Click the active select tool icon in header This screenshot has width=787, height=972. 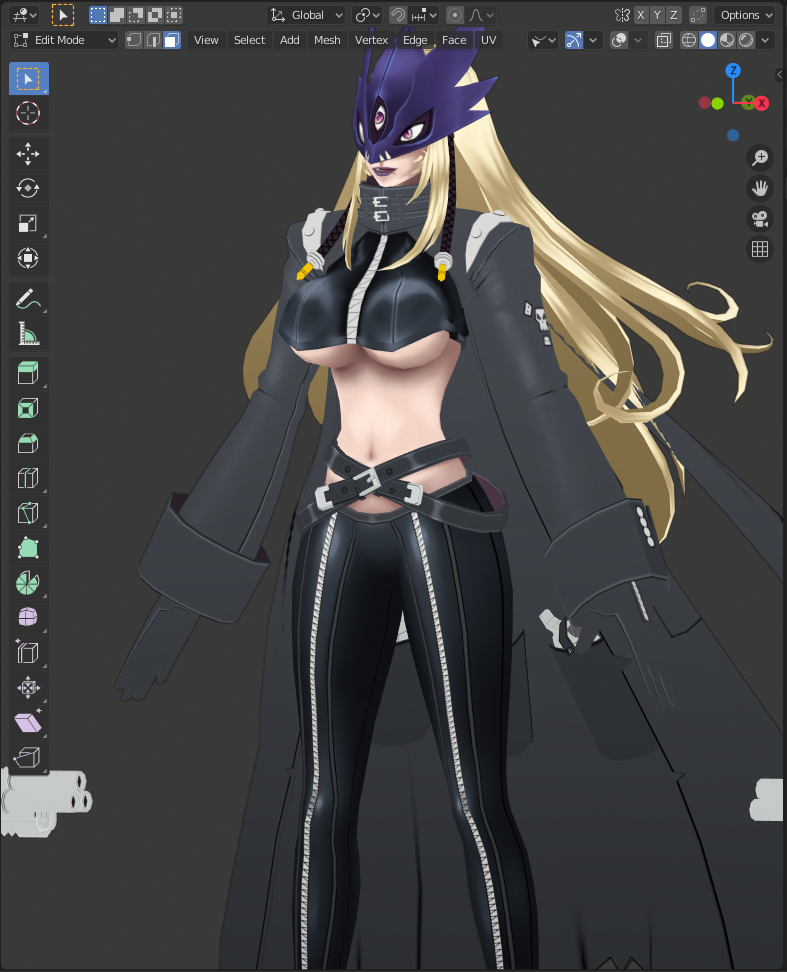(63, 15)
